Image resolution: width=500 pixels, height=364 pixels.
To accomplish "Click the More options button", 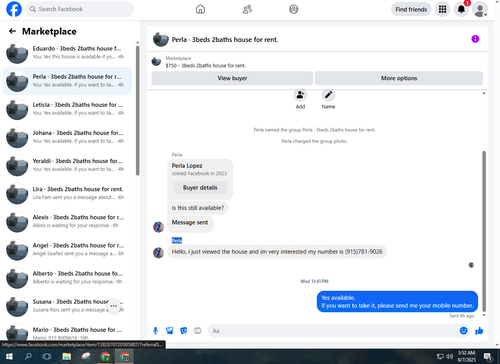I will [x=399, y=78].
